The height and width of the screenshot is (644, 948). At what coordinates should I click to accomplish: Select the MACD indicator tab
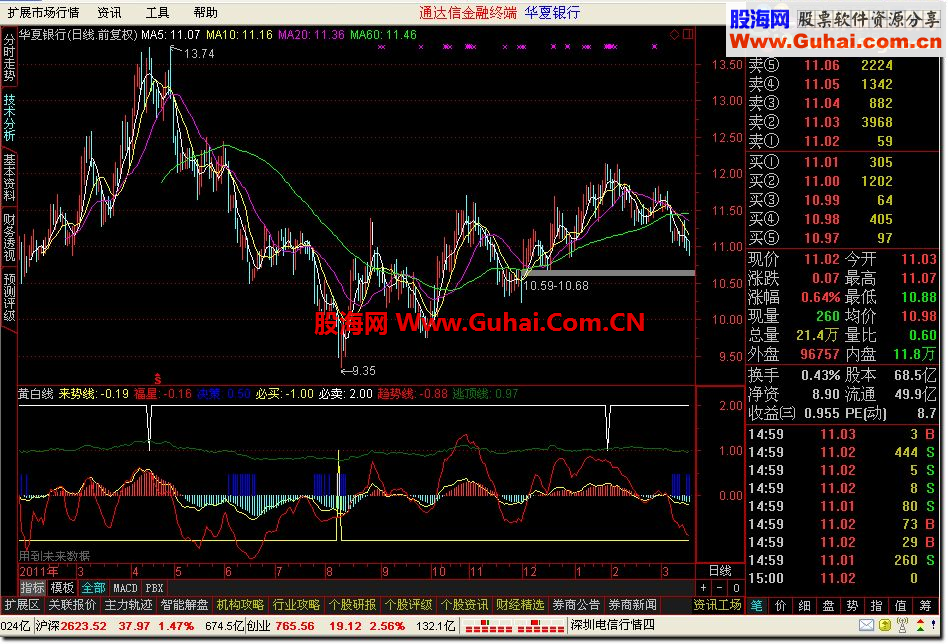click(x=125, y=588)
